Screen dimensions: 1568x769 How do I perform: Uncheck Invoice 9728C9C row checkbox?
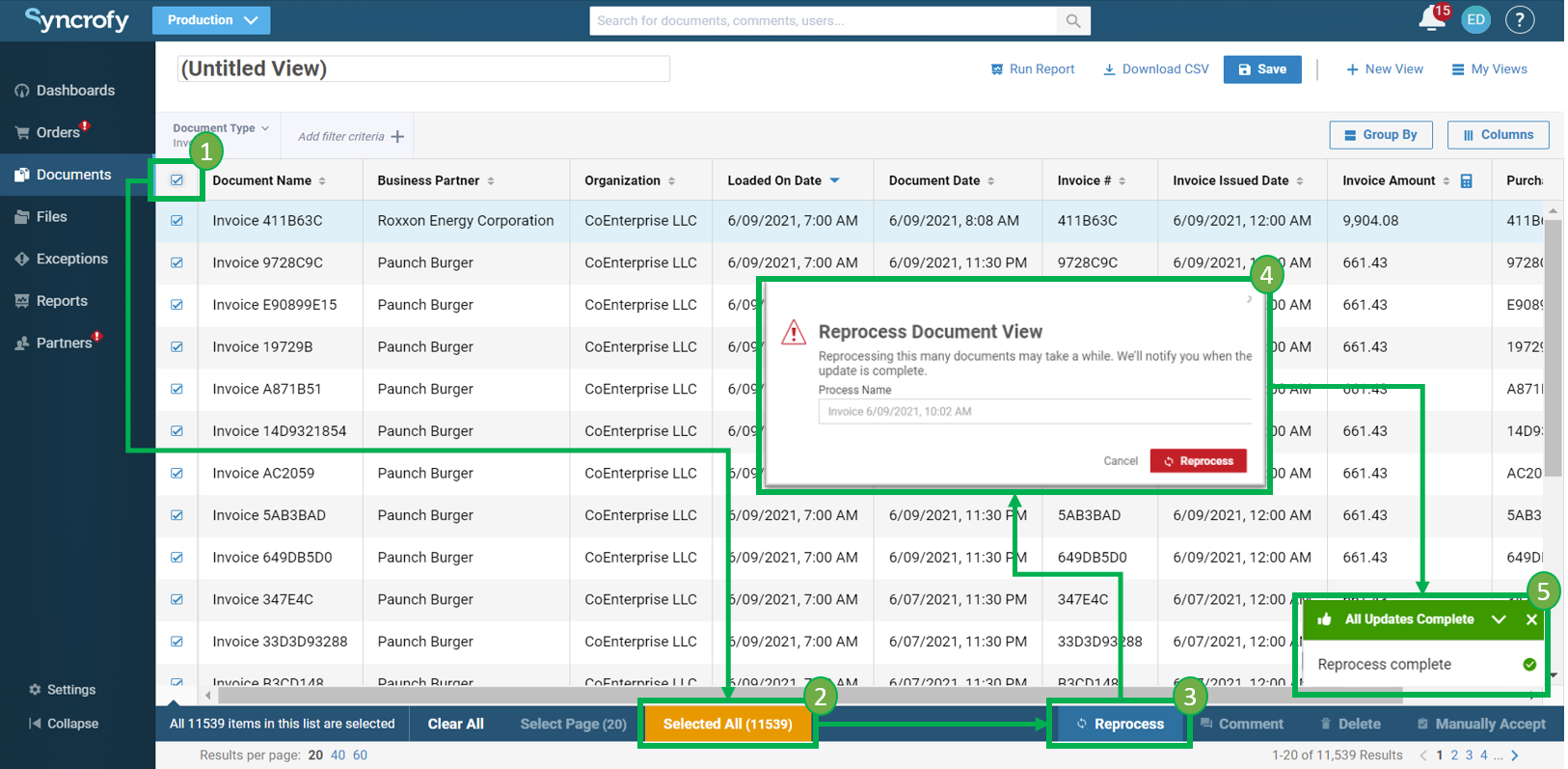click(x=176, y=262)
